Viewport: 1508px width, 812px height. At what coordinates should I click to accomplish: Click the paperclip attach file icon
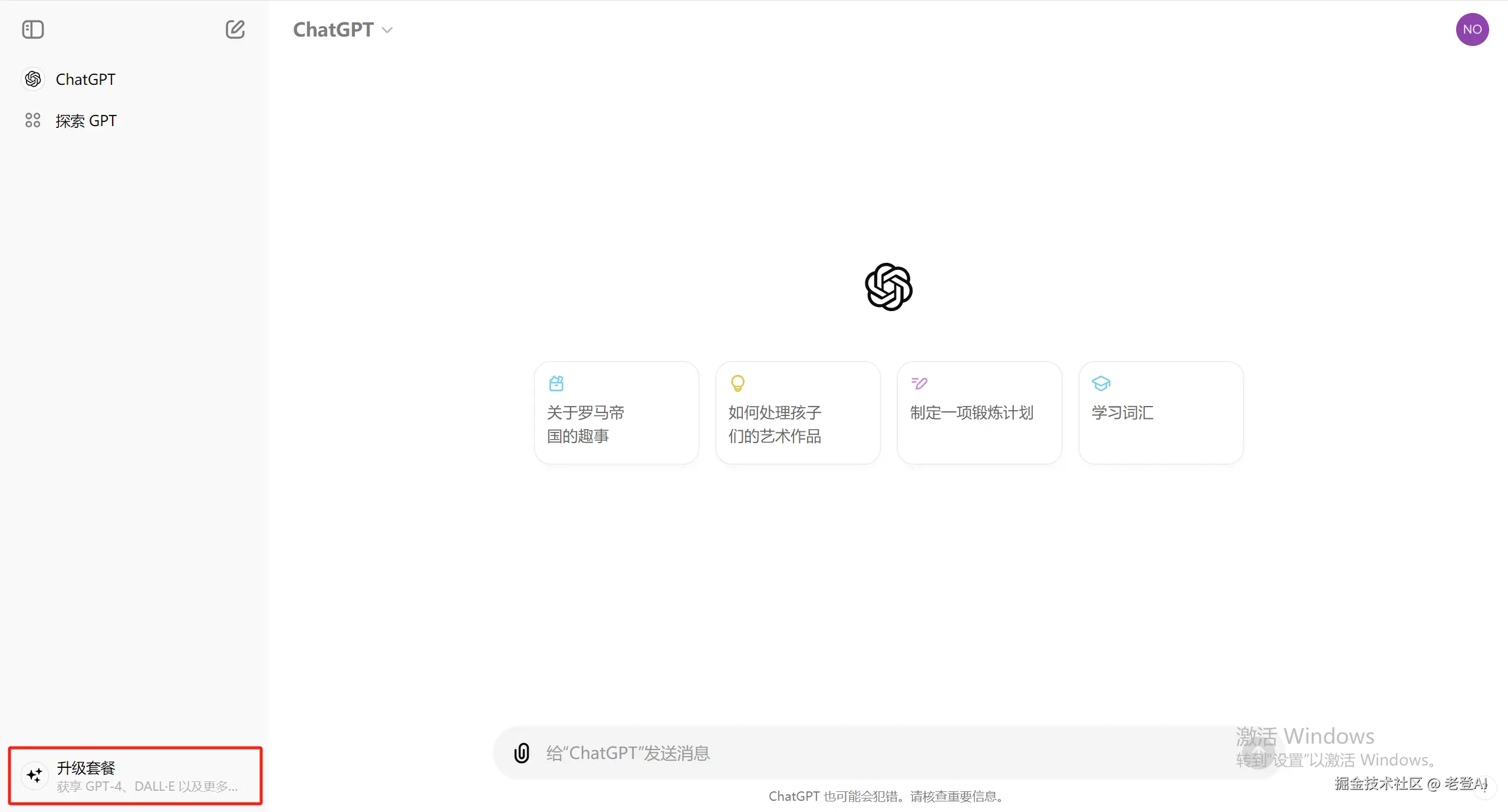click(x=522, y=753)
